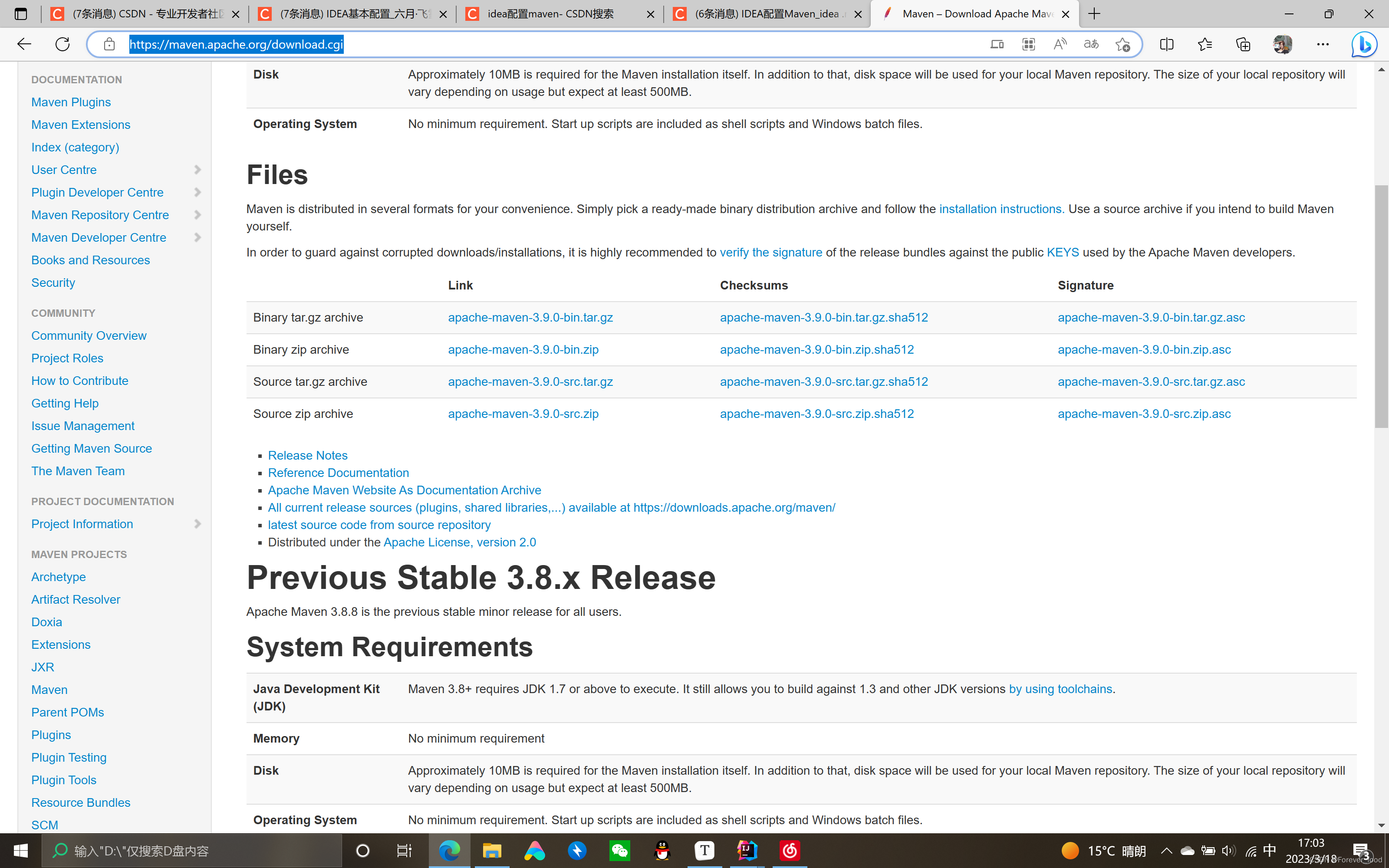1389x868 pixels.
Task: Open the app-available icon in address bar
Action: [x=1028, y=44]
